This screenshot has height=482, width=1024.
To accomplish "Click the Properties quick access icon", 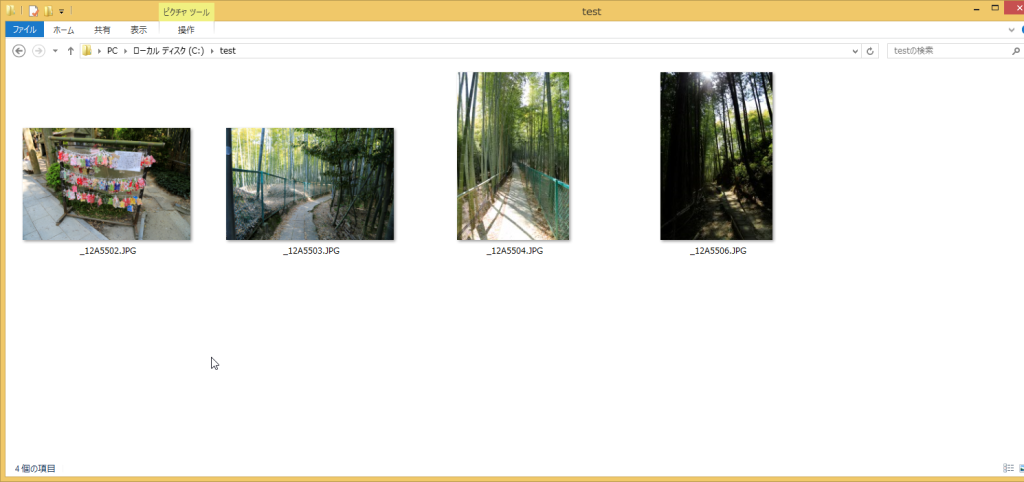I will coord(33,10).
